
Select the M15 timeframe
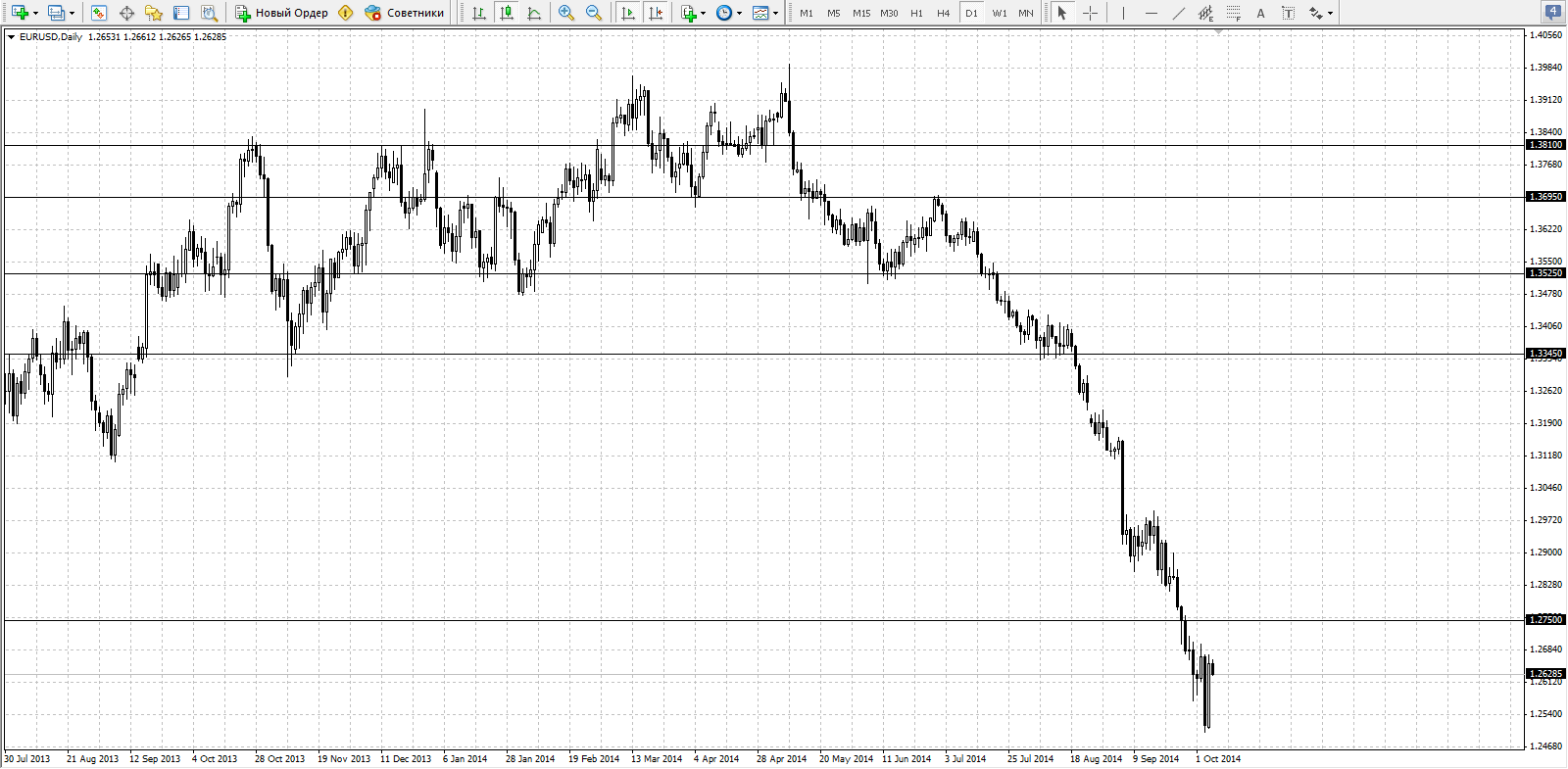(861, 13)
